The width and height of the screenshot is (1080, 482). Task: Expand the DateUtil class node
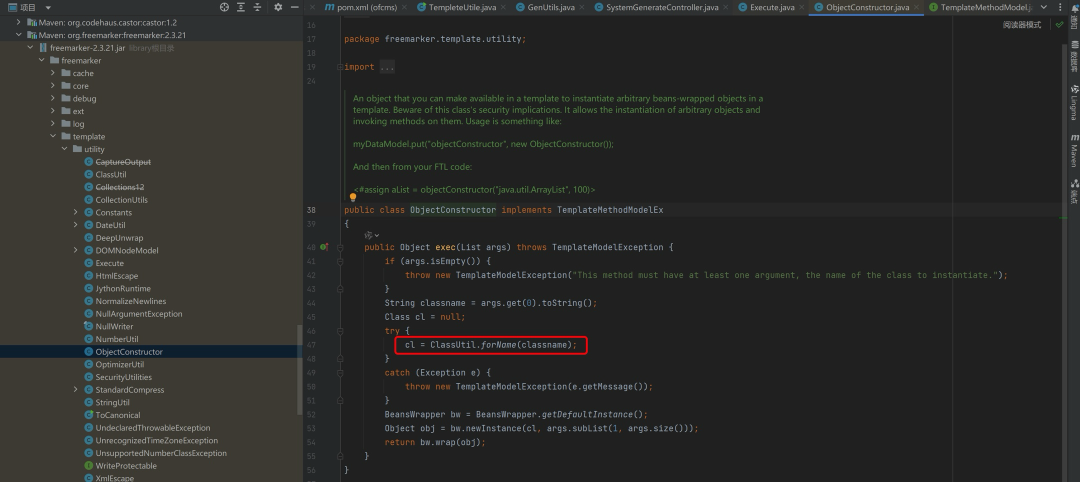point(76,225)
